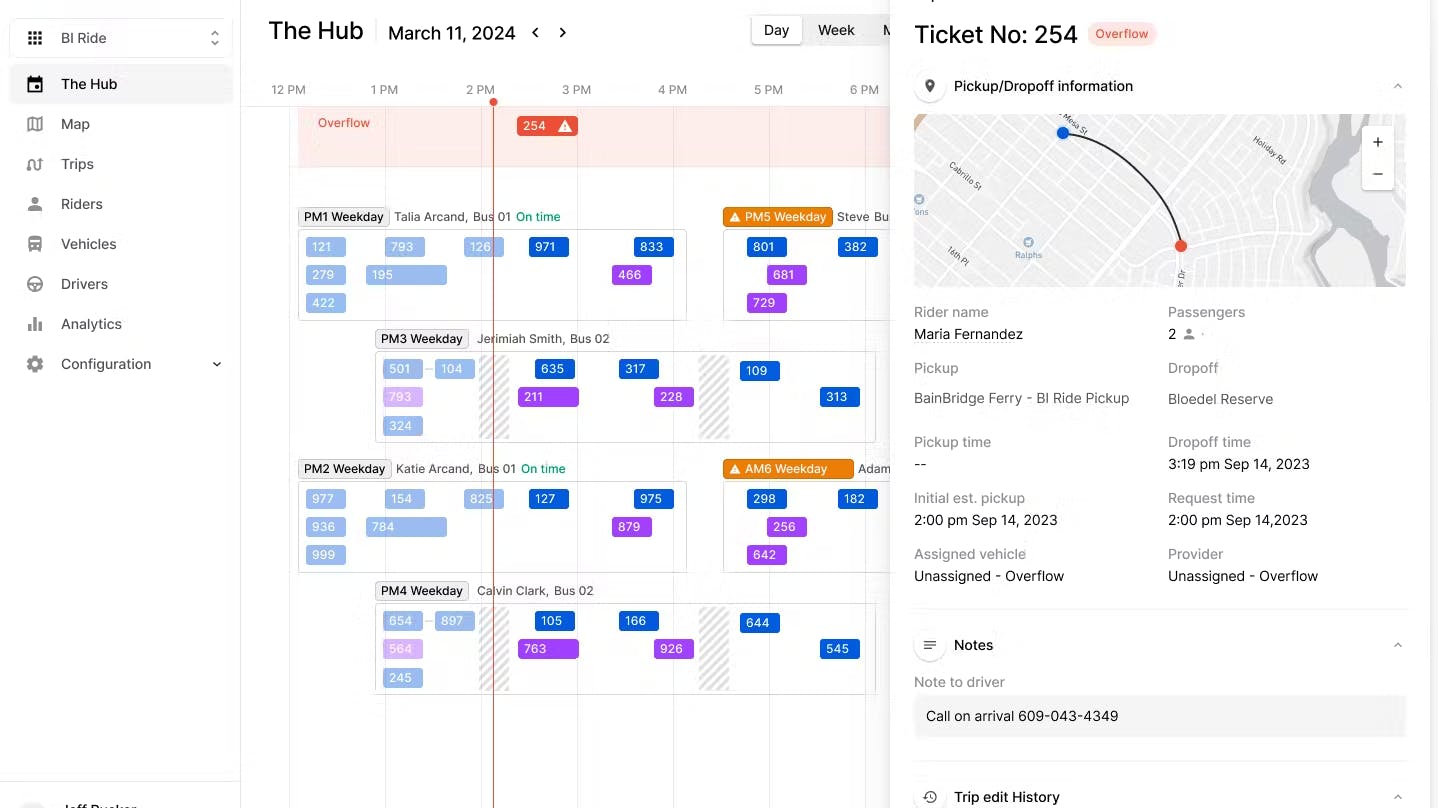This screenshot has width=1438, height=808.
Task: Click the Pickup/Dropoff location pin icon
Action: (930, 86)
